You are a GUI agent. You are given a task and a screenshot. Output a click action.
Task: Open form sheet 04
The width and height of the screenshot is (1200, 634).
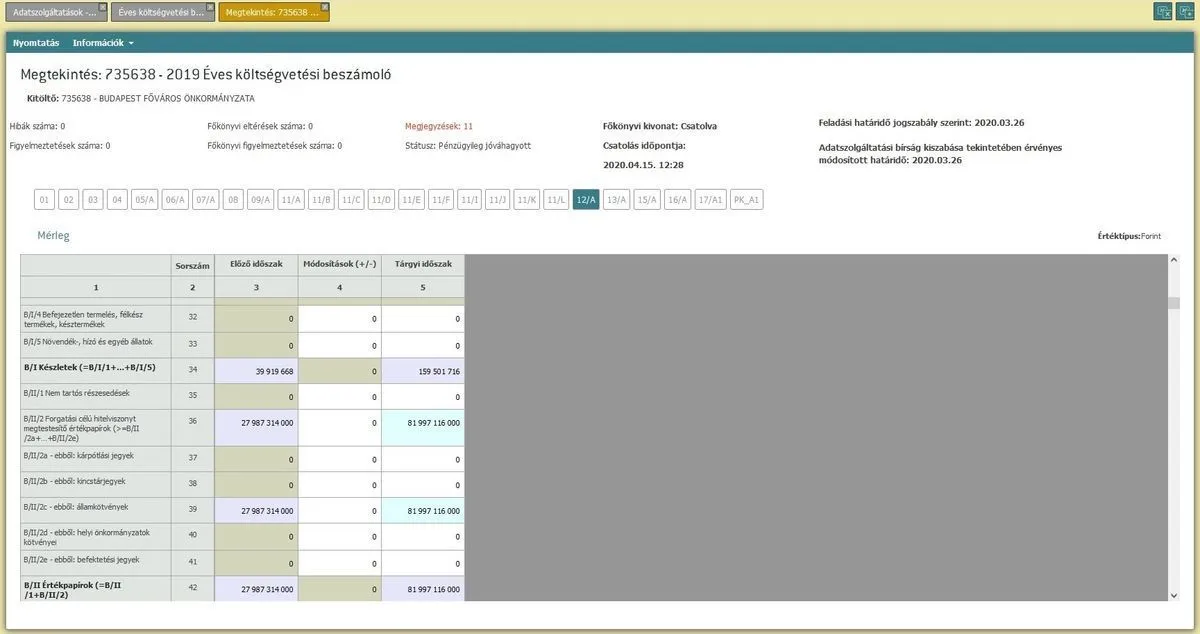pos(118,199)
